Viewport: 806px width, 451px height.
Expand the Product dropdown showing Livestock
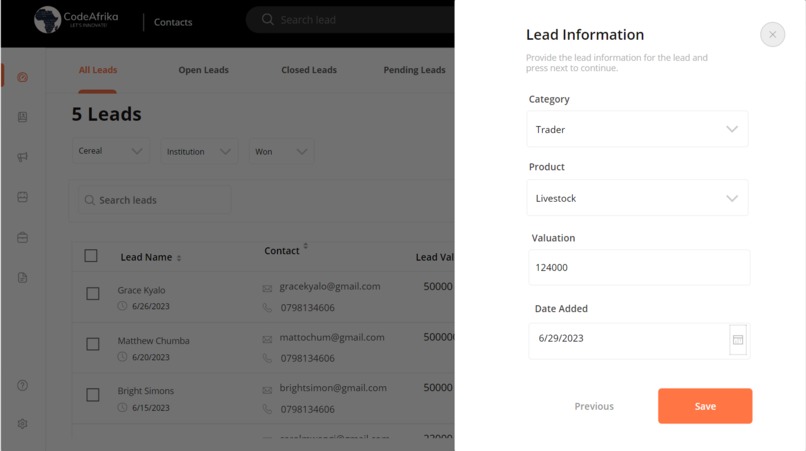pyautogui.click(x=637, y=198)
